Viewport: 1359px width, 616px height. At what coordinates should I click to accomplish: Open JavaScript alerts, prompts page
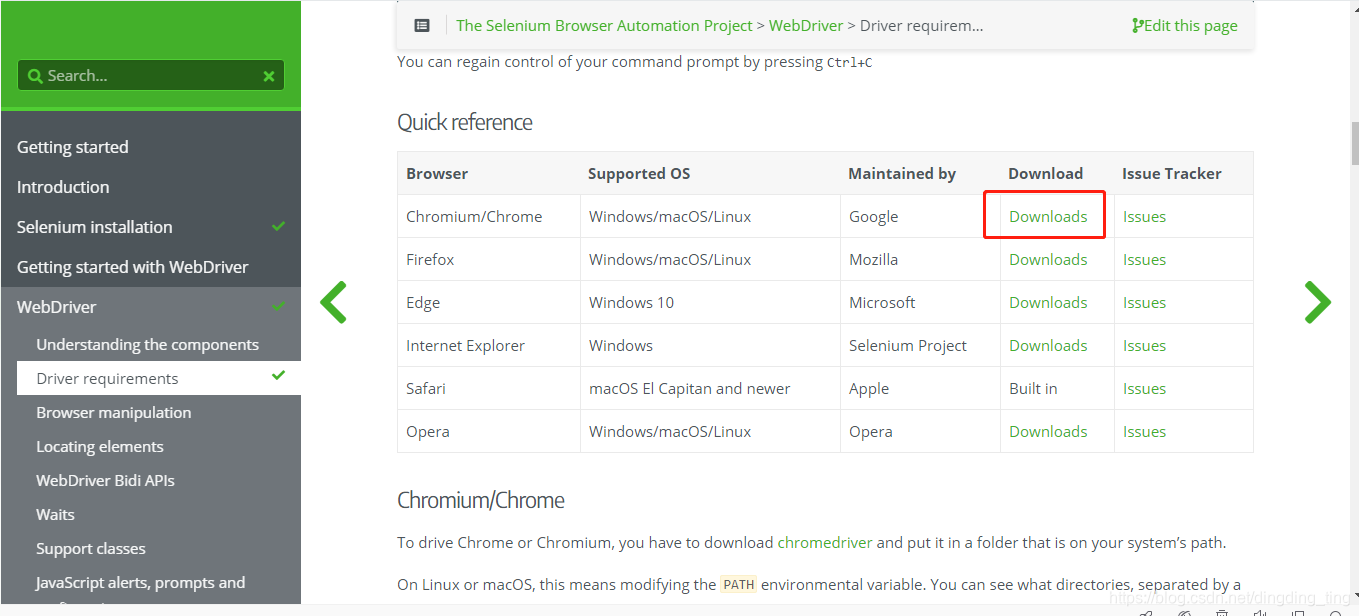141,583
